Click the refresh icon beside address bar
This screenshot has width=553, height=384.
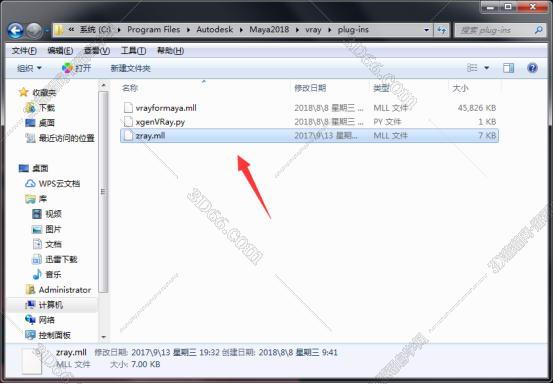click(x=442, y=30)
